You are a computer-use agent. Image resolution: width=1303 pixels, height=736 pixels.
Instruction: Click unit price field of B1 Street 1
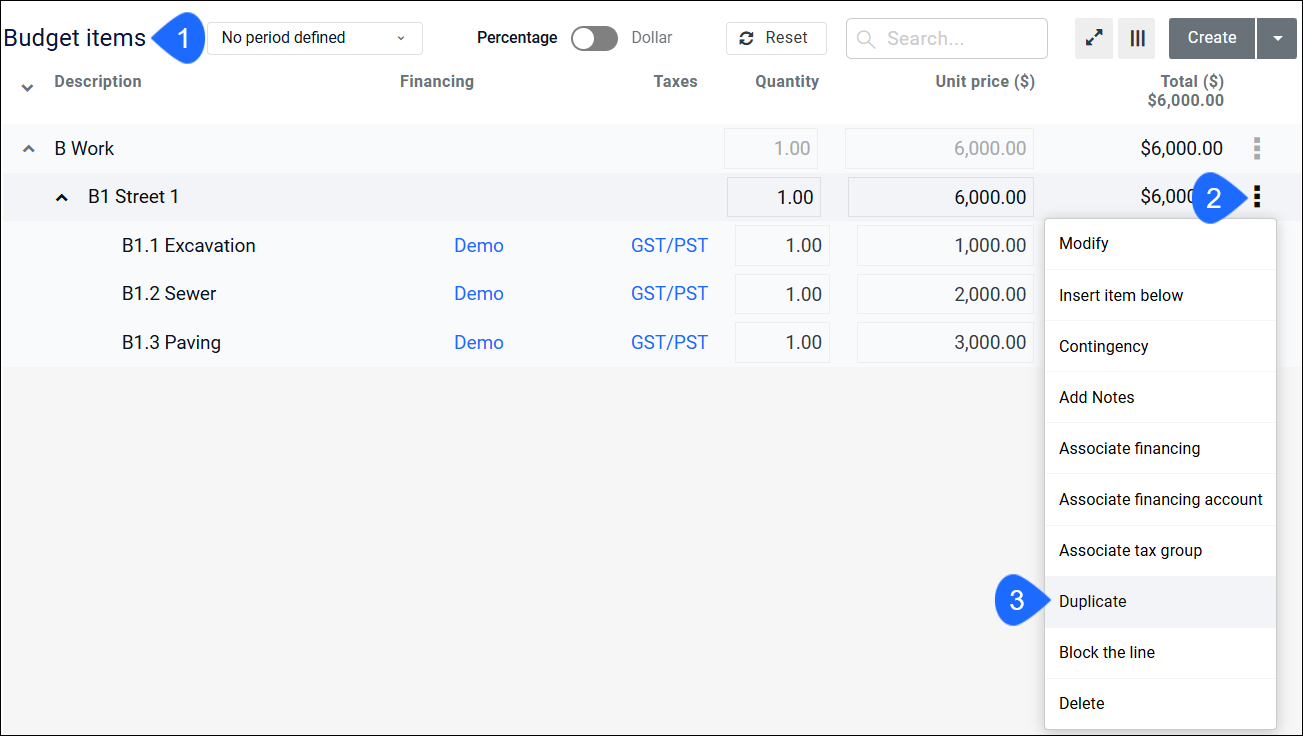click(x=941, y=197)
